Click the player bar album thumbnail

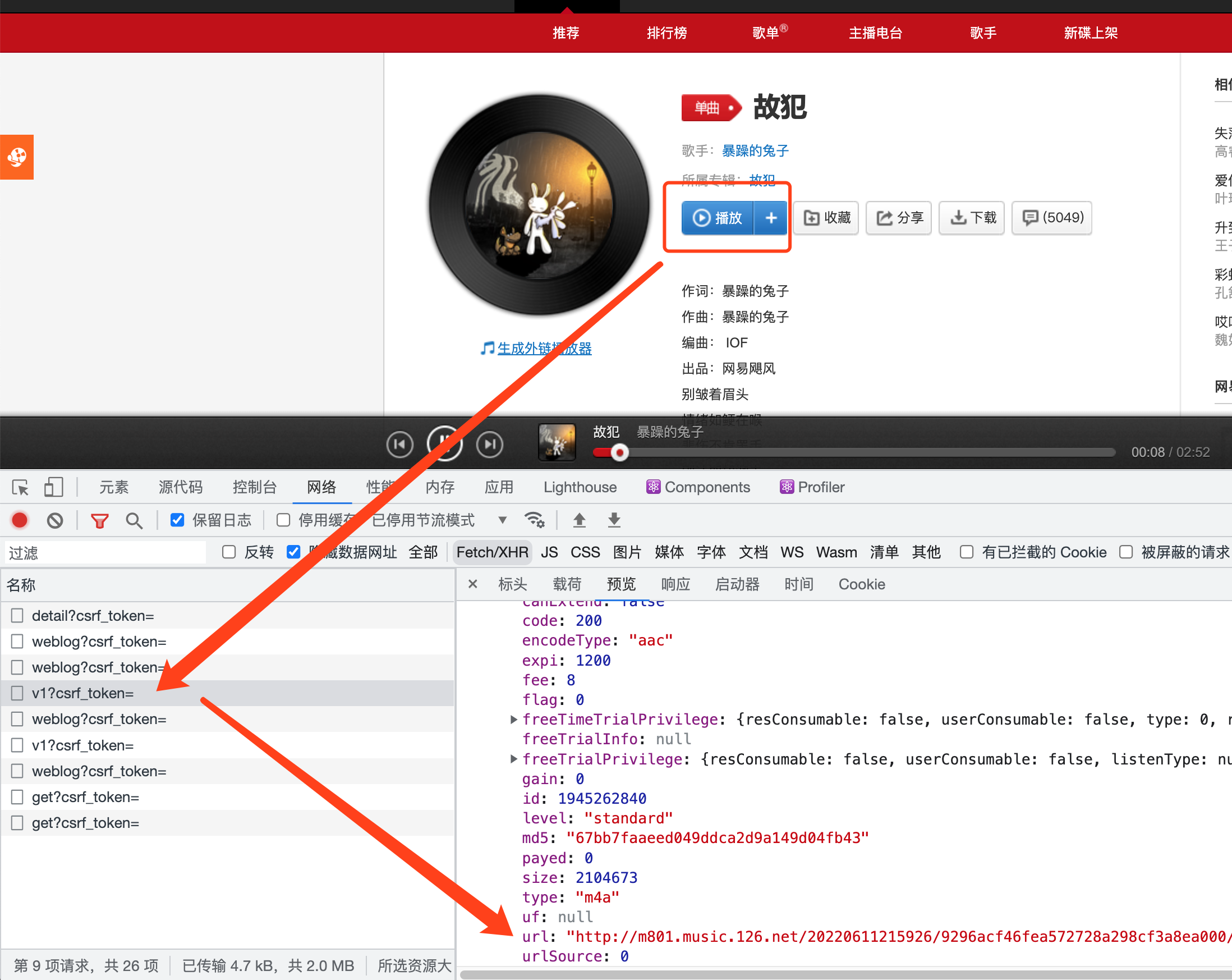click(557, 442)
